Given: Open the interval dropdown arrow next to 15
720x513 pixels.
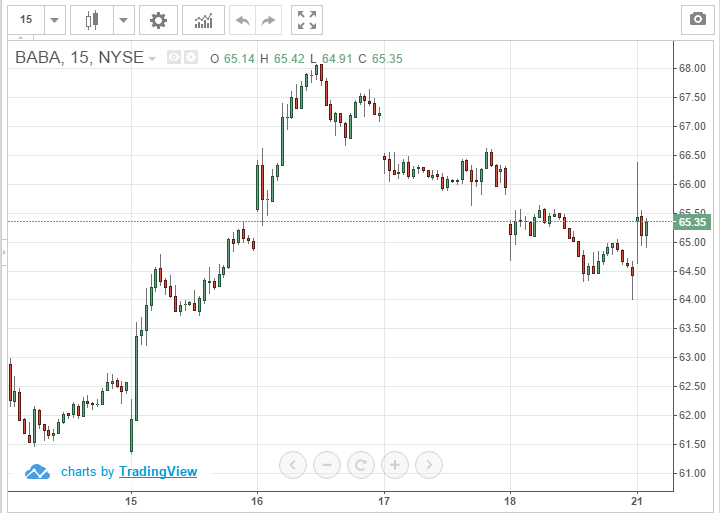Looking at the screenshot, I should [x=53, y=20].
